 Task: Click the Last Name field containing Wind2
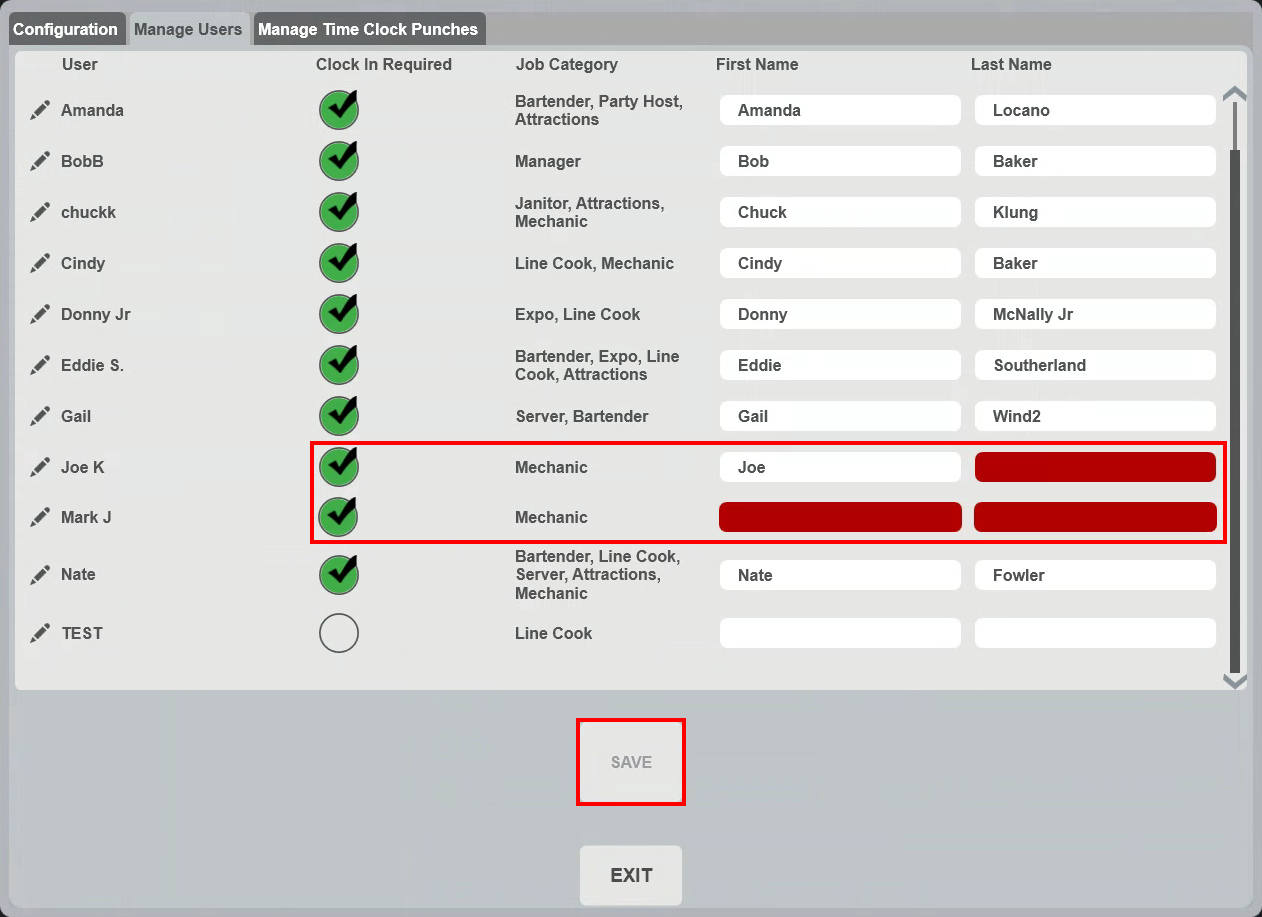pos(1095,416)
